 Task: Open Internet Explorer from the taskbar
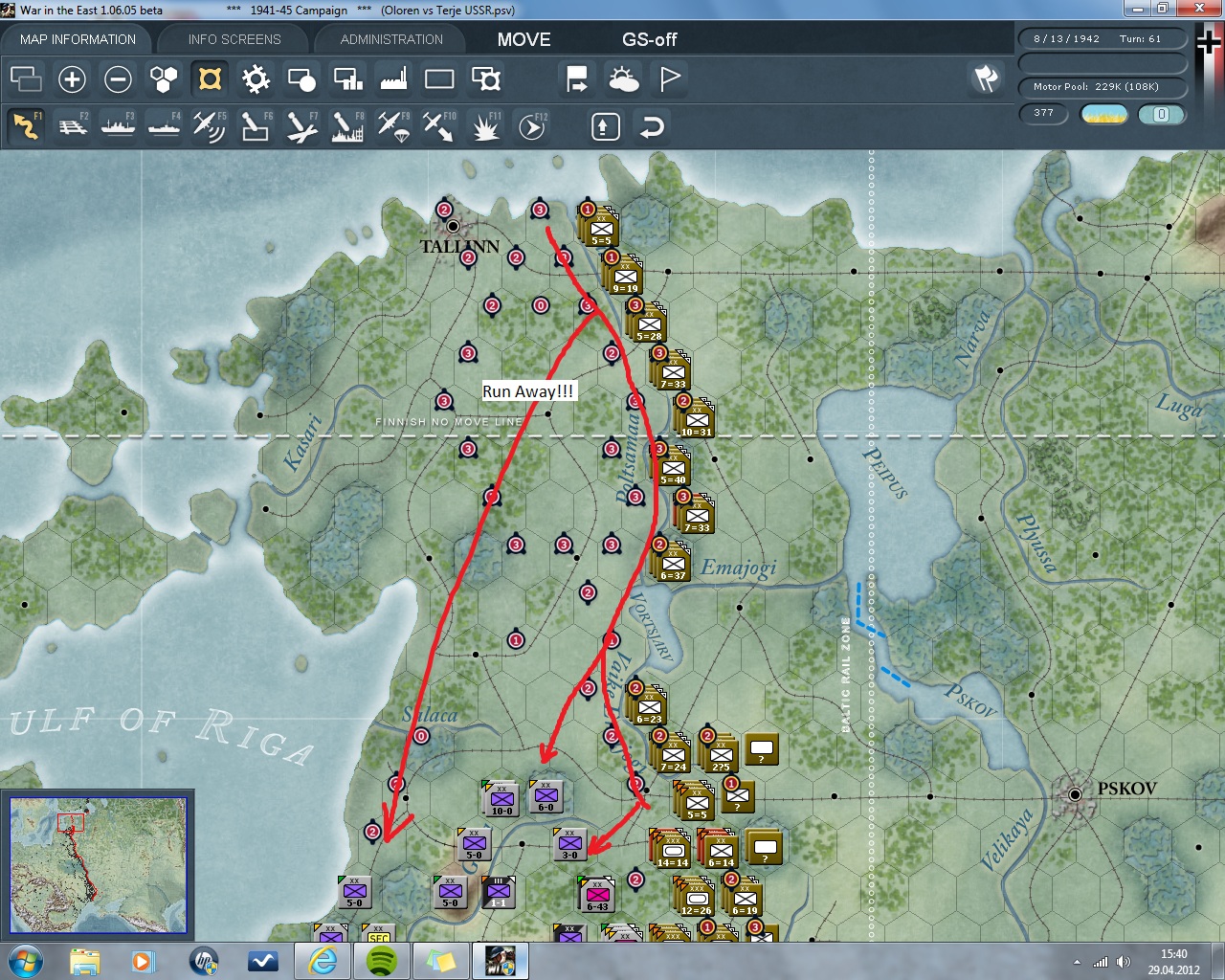(x=323, y=961)
